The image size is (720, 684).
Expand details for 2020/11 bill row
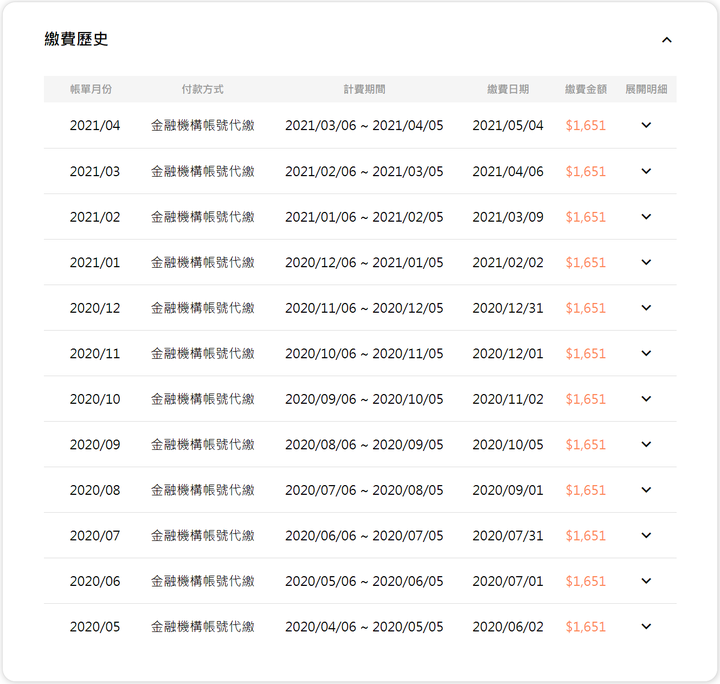646,353
